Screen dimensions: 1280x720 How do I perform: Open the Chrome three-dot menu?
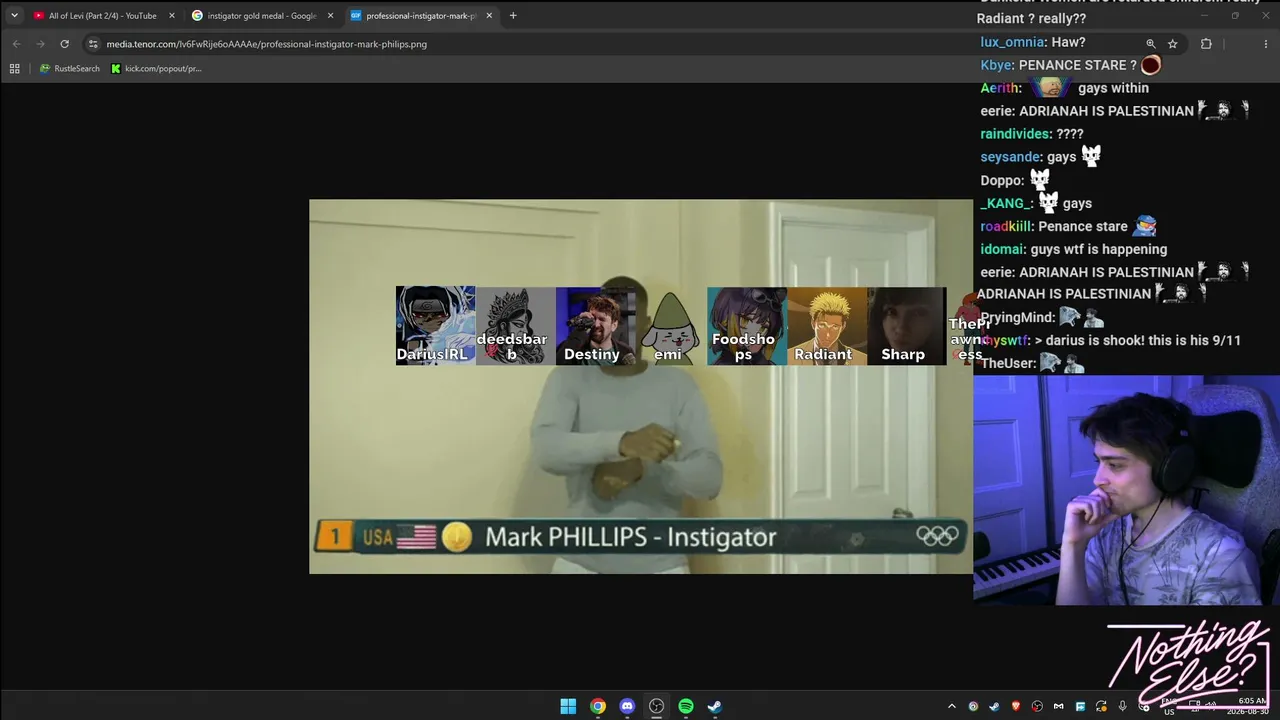coord(1265,44)
